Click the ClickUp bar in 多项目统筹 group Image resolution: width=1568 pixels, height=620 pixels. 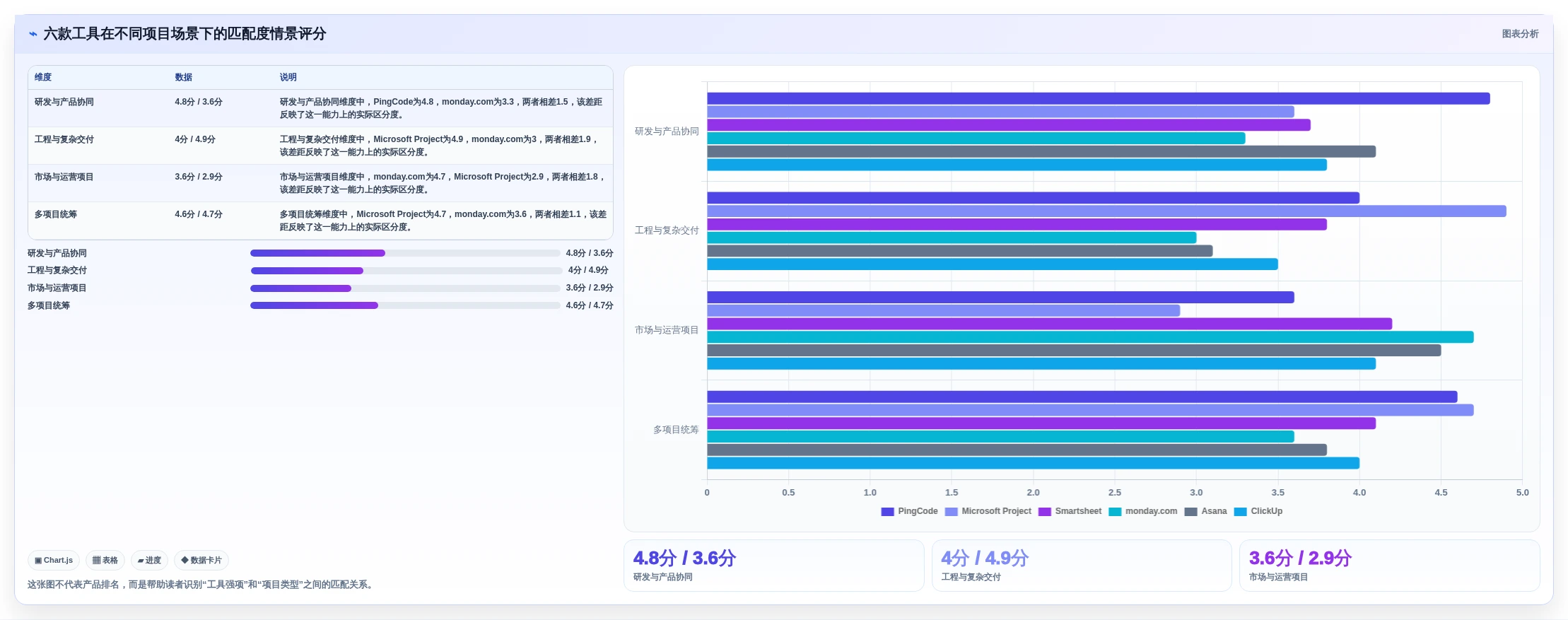pyautogui.click(x=1033, y=463)
